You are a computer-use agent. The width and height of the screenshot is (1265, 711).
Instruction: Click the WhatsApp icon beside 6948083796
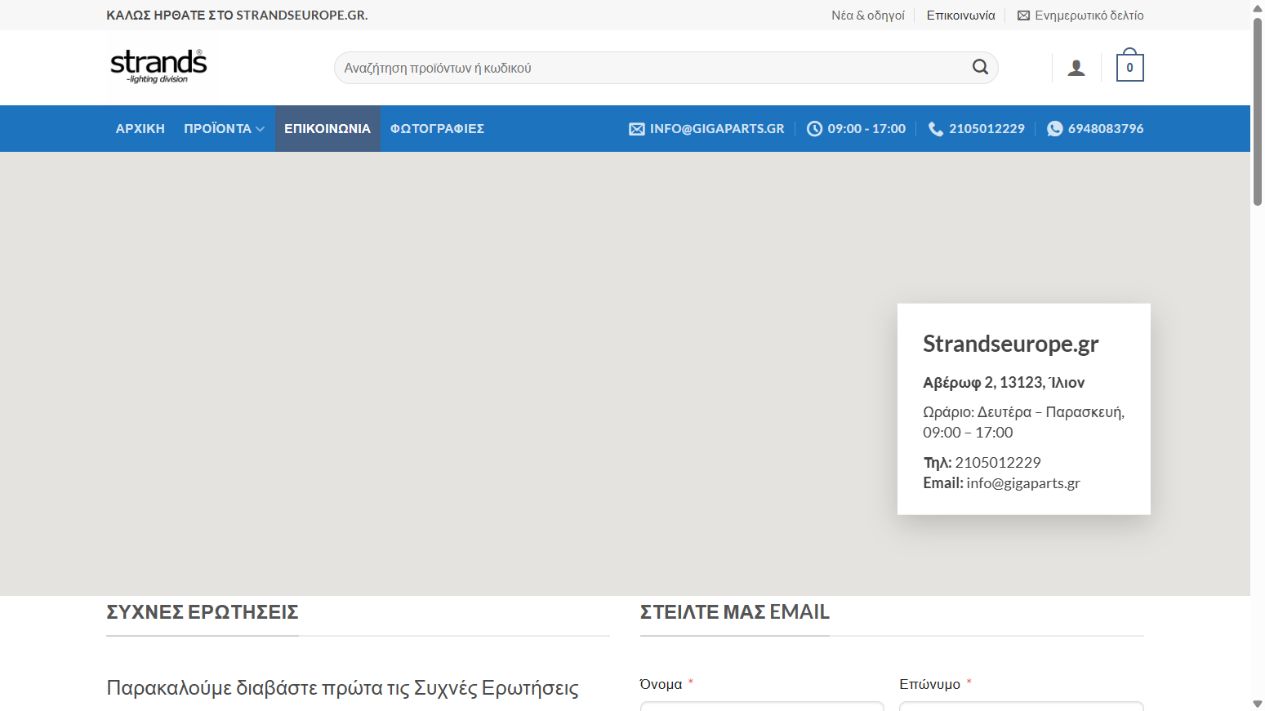tap(1055, 129)
